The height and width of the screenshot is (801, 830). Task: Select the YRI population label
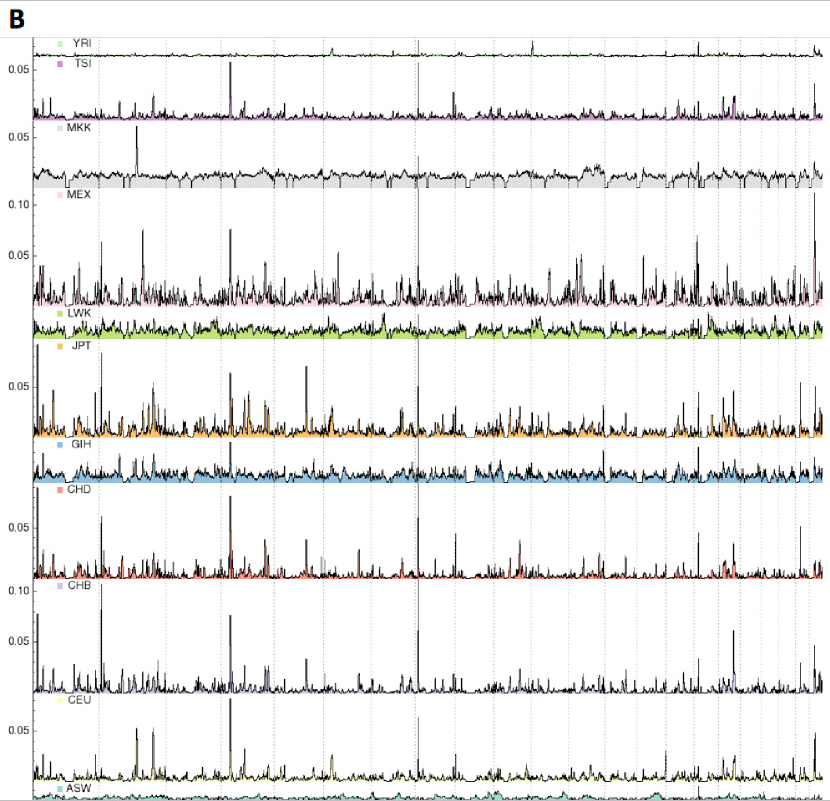tap(82, 43)
